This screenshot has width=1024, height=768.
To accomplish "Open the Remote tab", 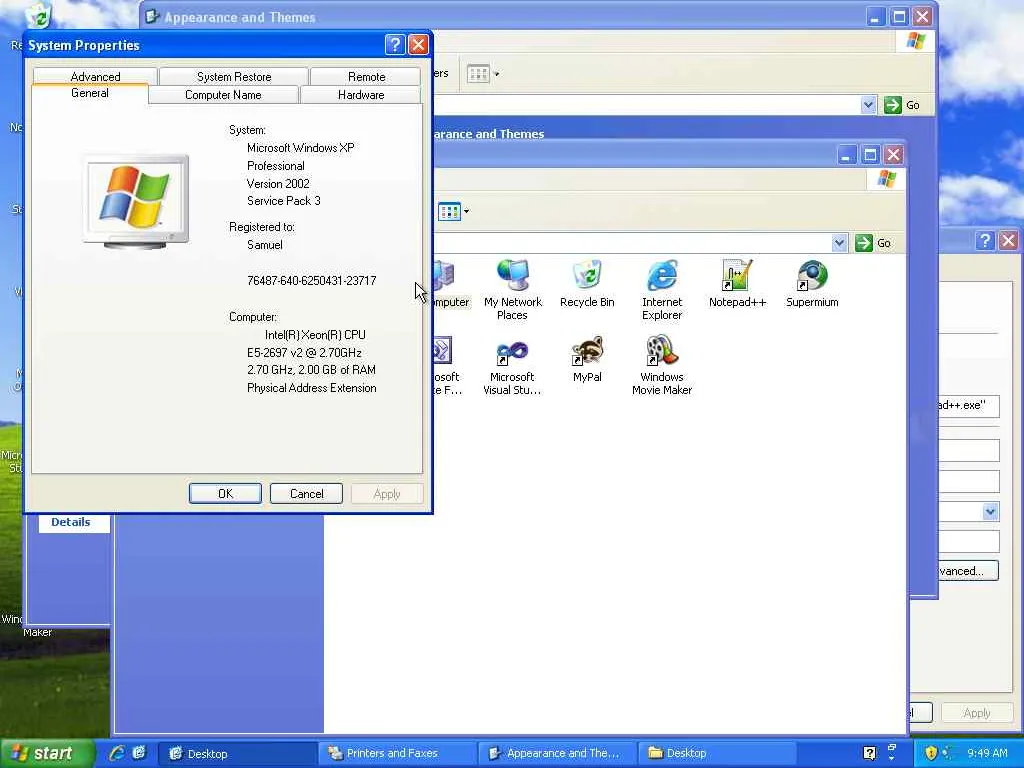I will click(366, 76).
